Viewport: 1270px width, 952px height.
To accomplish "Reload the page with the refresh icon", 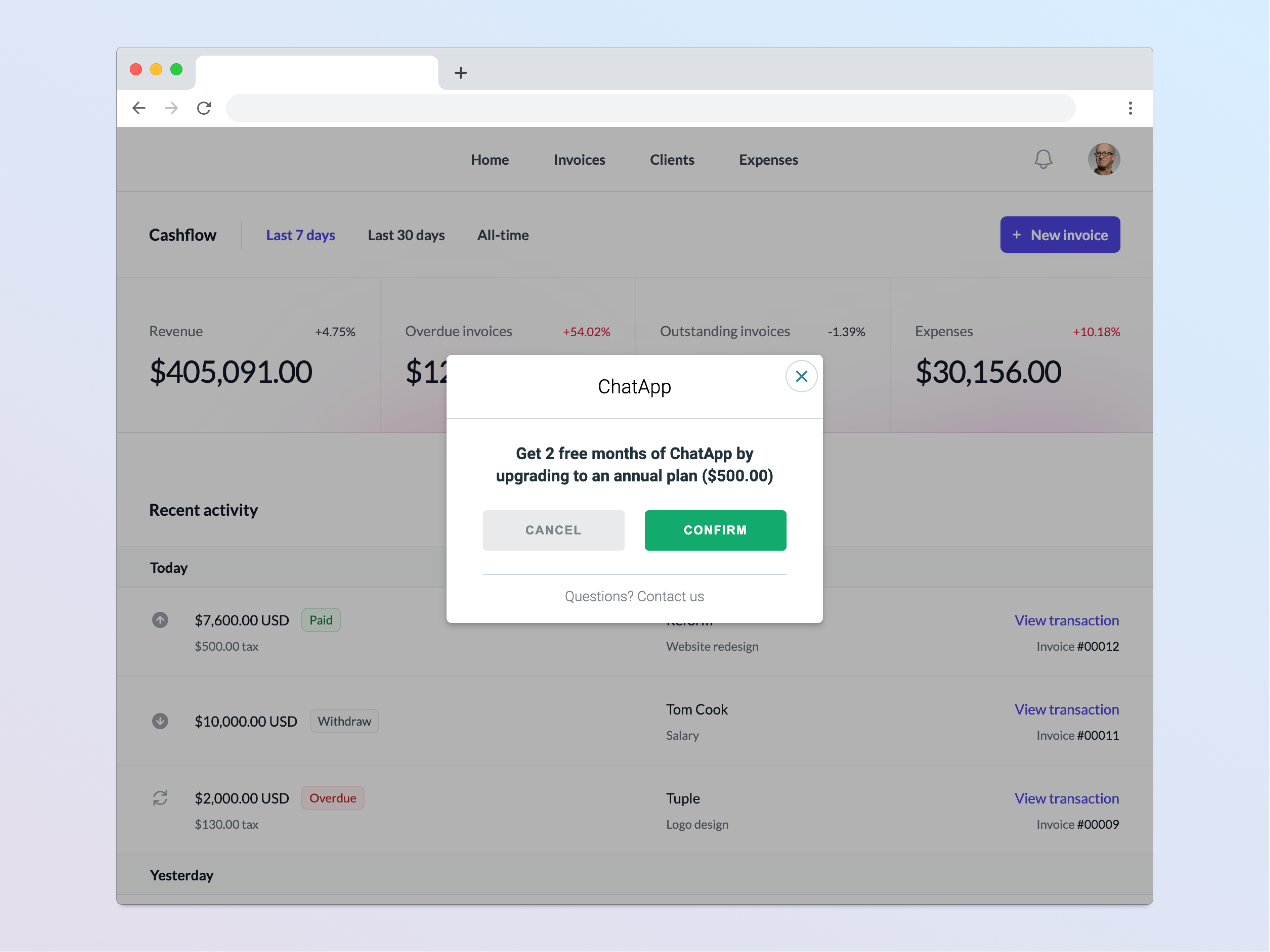I will click(x=204, y=108).
